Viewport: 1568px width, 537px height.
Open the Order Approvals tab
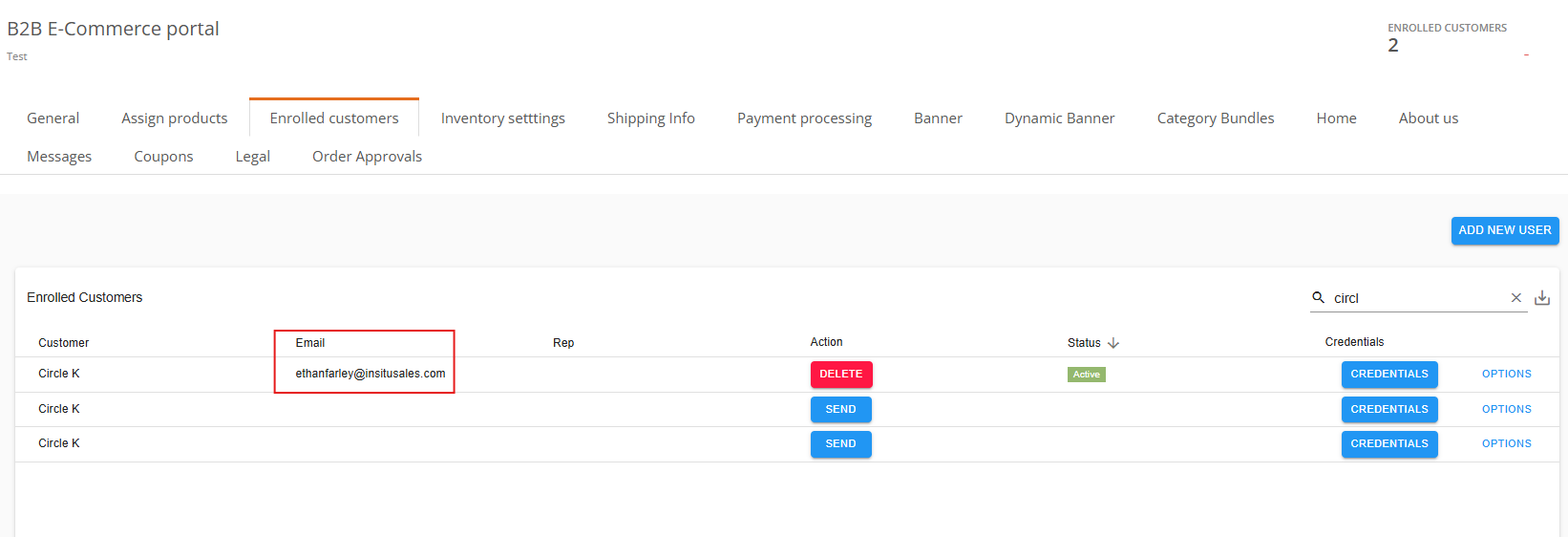pos(367,157)
